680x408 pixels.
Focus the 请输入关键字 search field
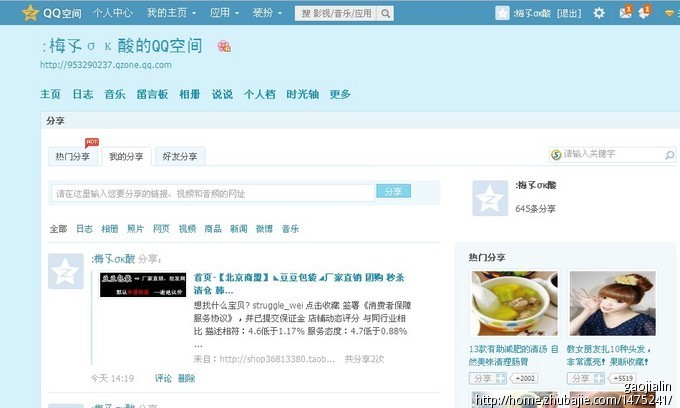tap(612, 154)
